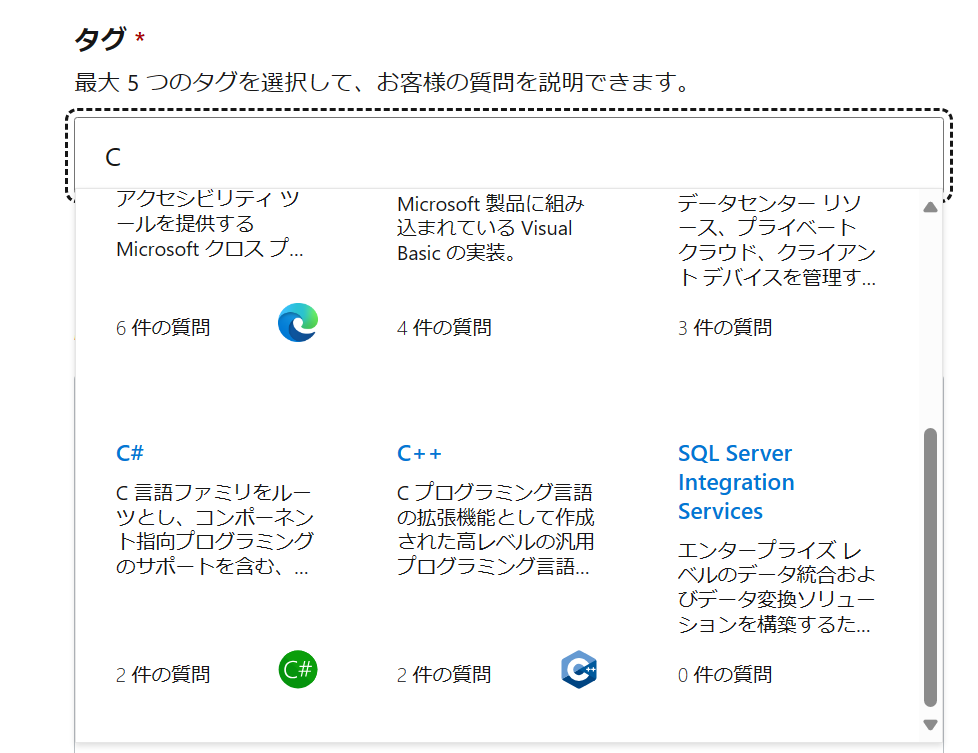
Task: Click the scrollbar up arrow
Action: coord(930,207)
